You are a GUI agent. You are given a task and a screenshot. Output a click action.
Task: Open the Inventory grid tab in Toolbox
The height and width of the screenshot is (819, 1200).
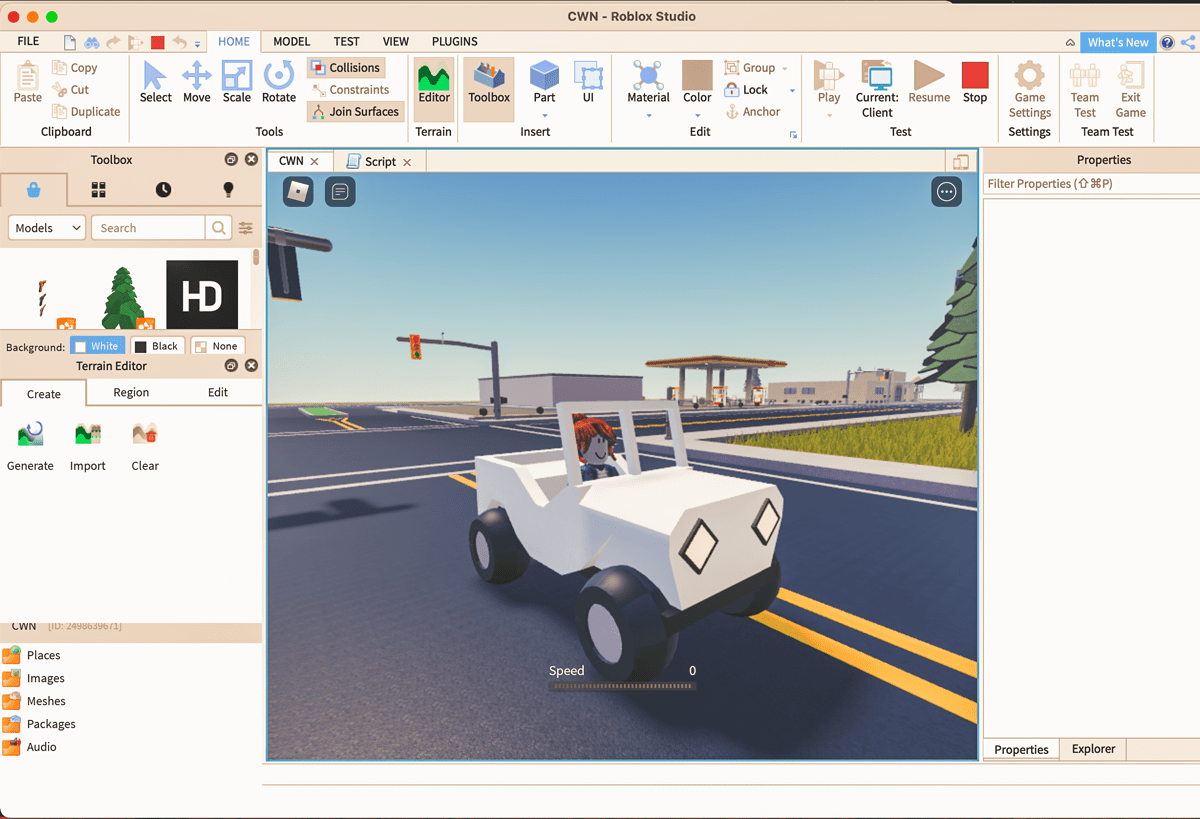pos(99,190)
